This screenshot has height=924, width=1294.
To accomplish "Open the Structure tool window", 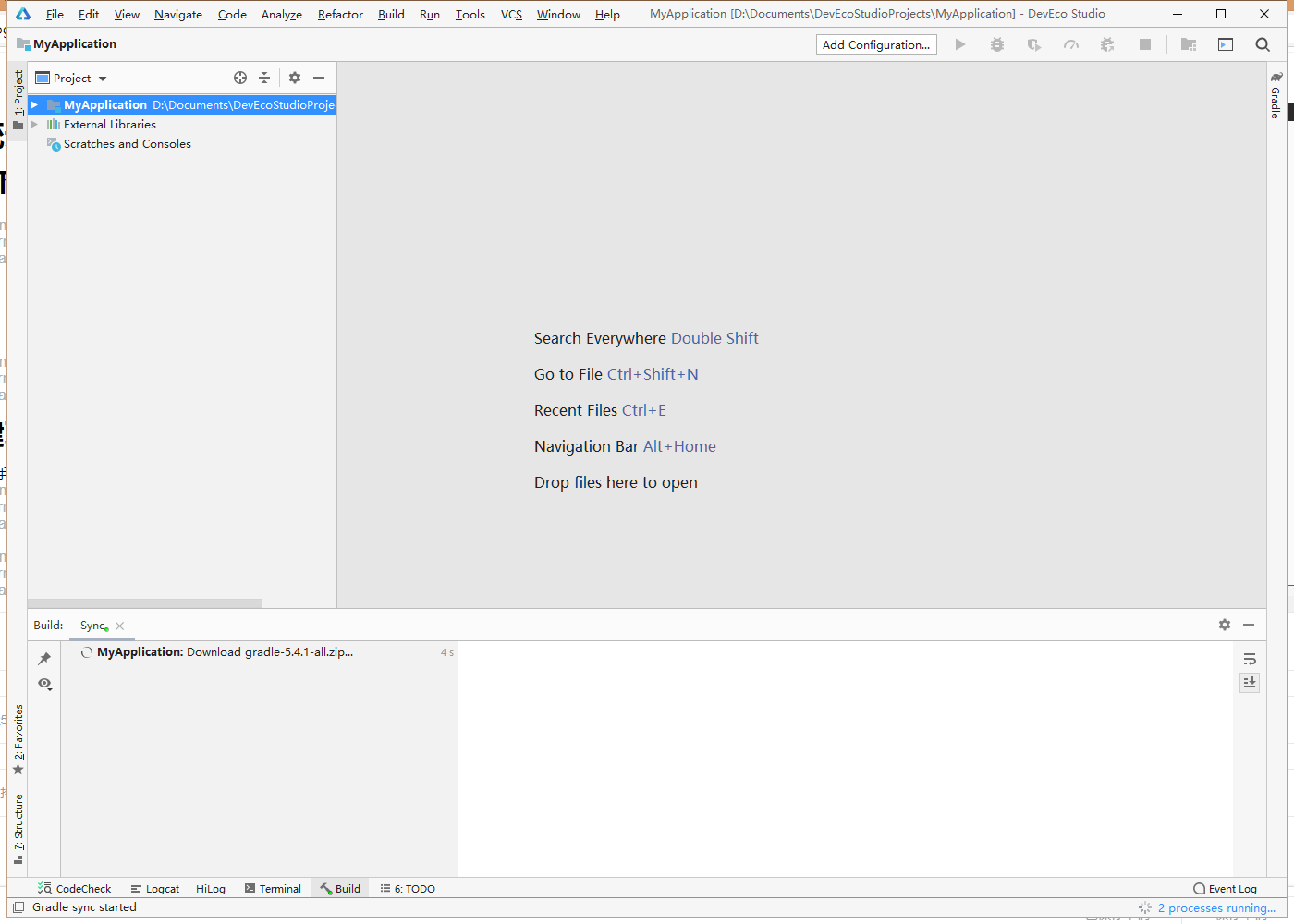I will (18, 829).
